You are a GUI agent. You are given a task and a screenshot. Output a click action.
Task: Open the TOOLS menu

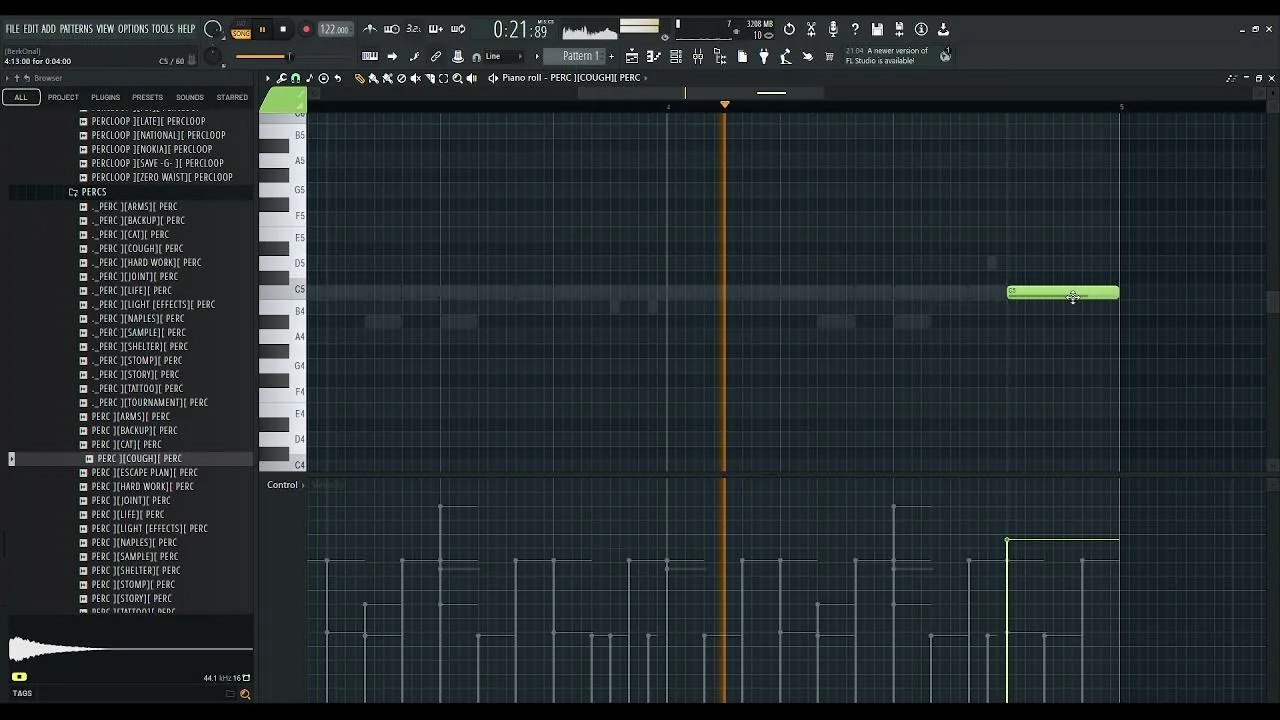(x=163, y=29)
